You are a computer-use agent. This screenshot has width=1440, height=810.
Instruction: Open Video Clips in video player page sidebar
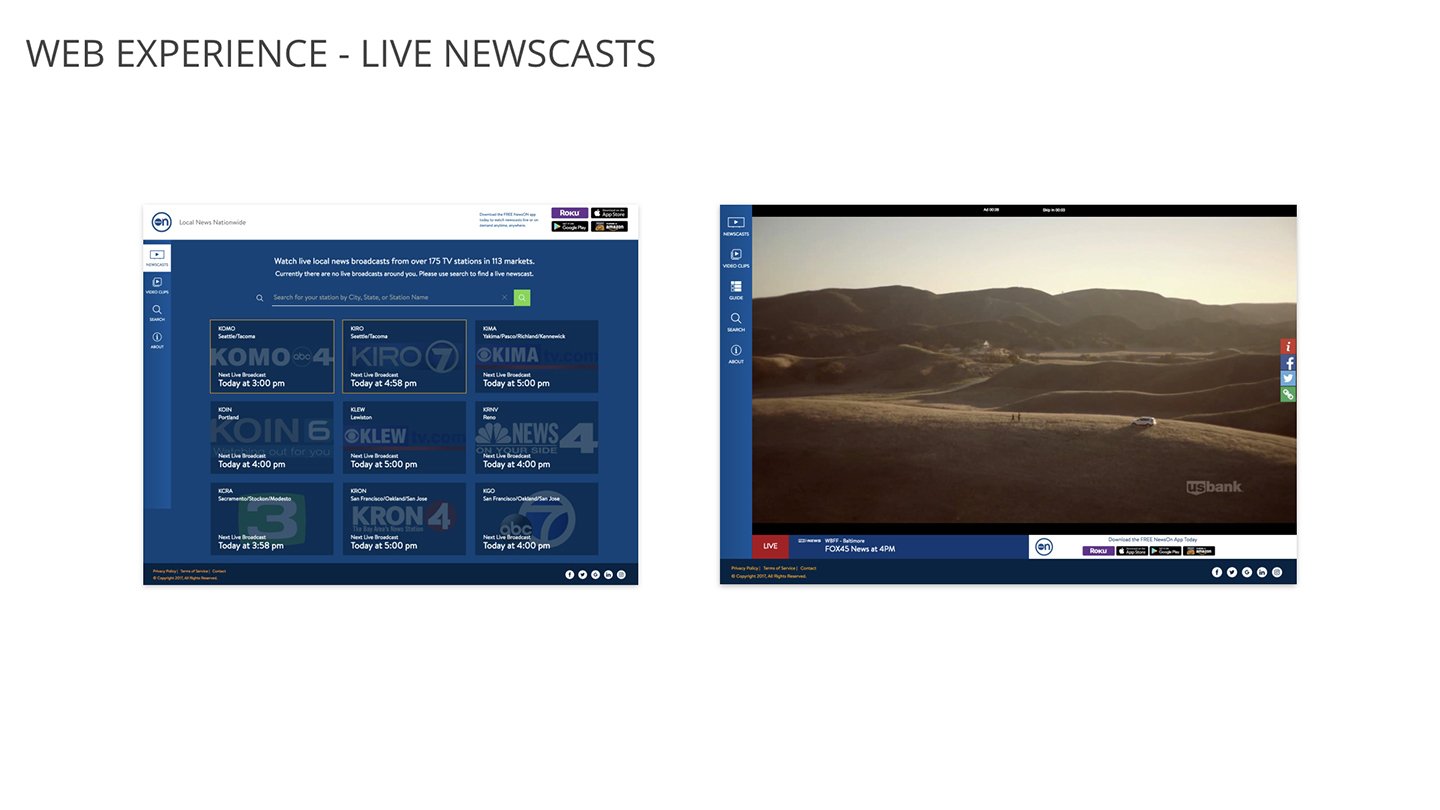736,258
